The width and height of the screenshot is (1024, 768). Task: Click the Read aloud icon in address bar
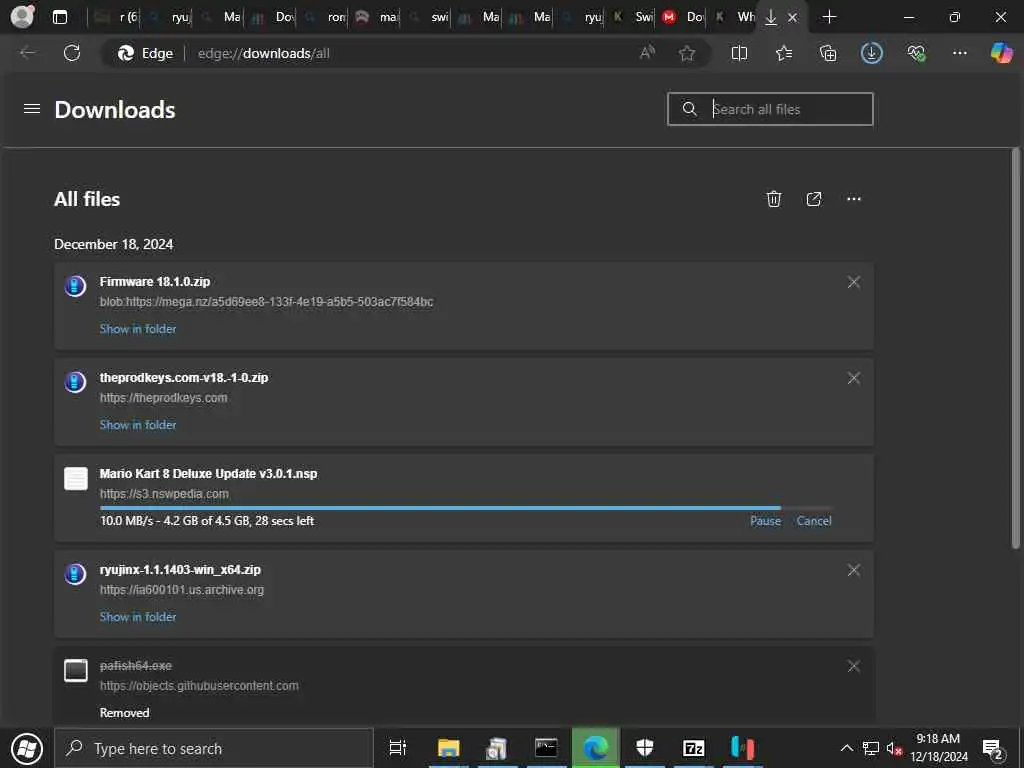pos(647,53)
